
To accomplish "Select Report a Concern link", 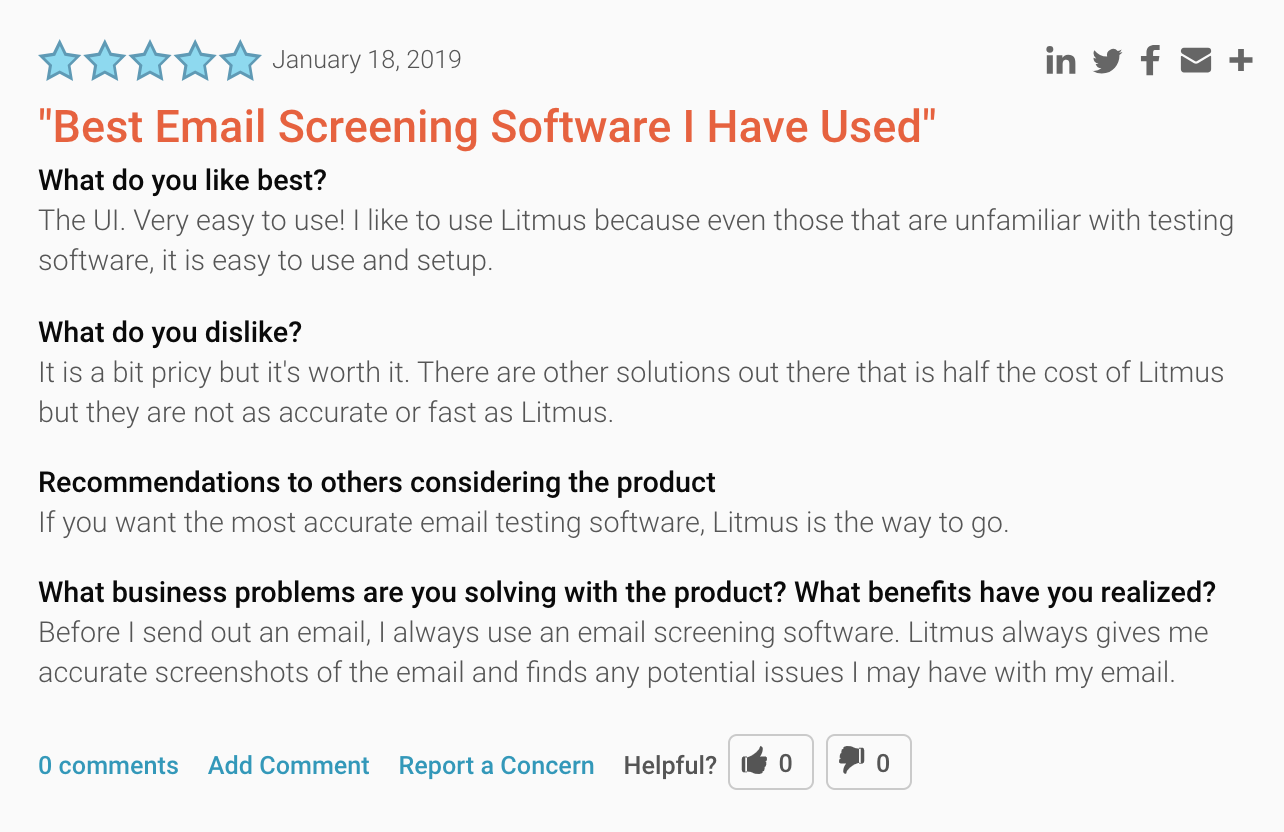I will 496,766.
